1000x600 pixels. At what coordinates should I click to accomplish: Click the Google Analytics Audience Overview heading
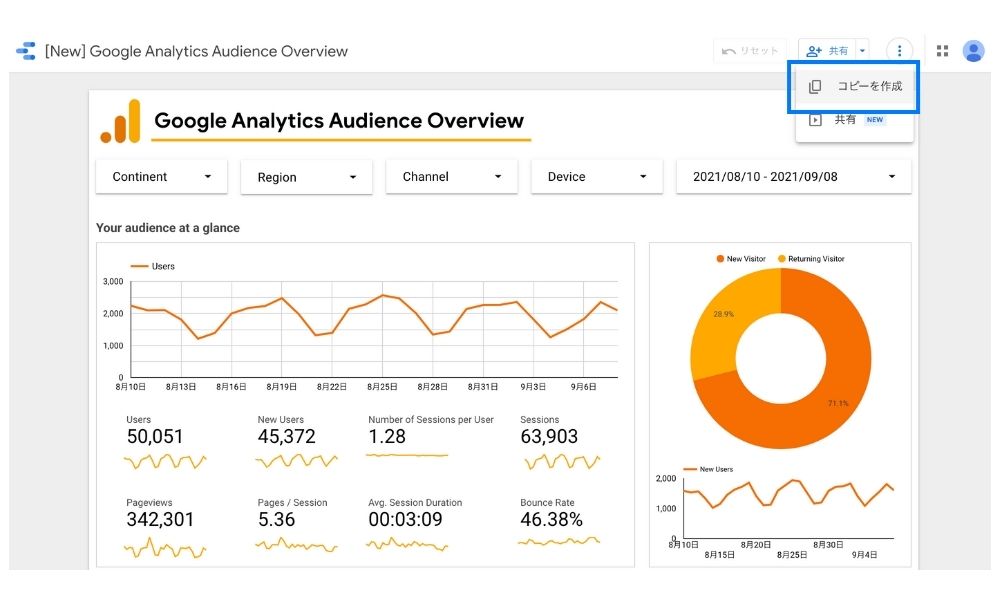tap(339, 121)
